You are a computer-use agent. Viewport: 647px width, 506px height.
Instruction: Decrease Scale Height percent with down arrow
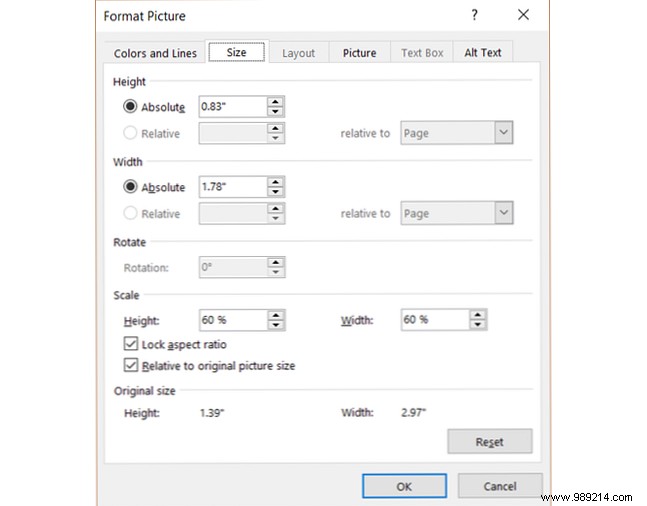(x=276, y=325)
